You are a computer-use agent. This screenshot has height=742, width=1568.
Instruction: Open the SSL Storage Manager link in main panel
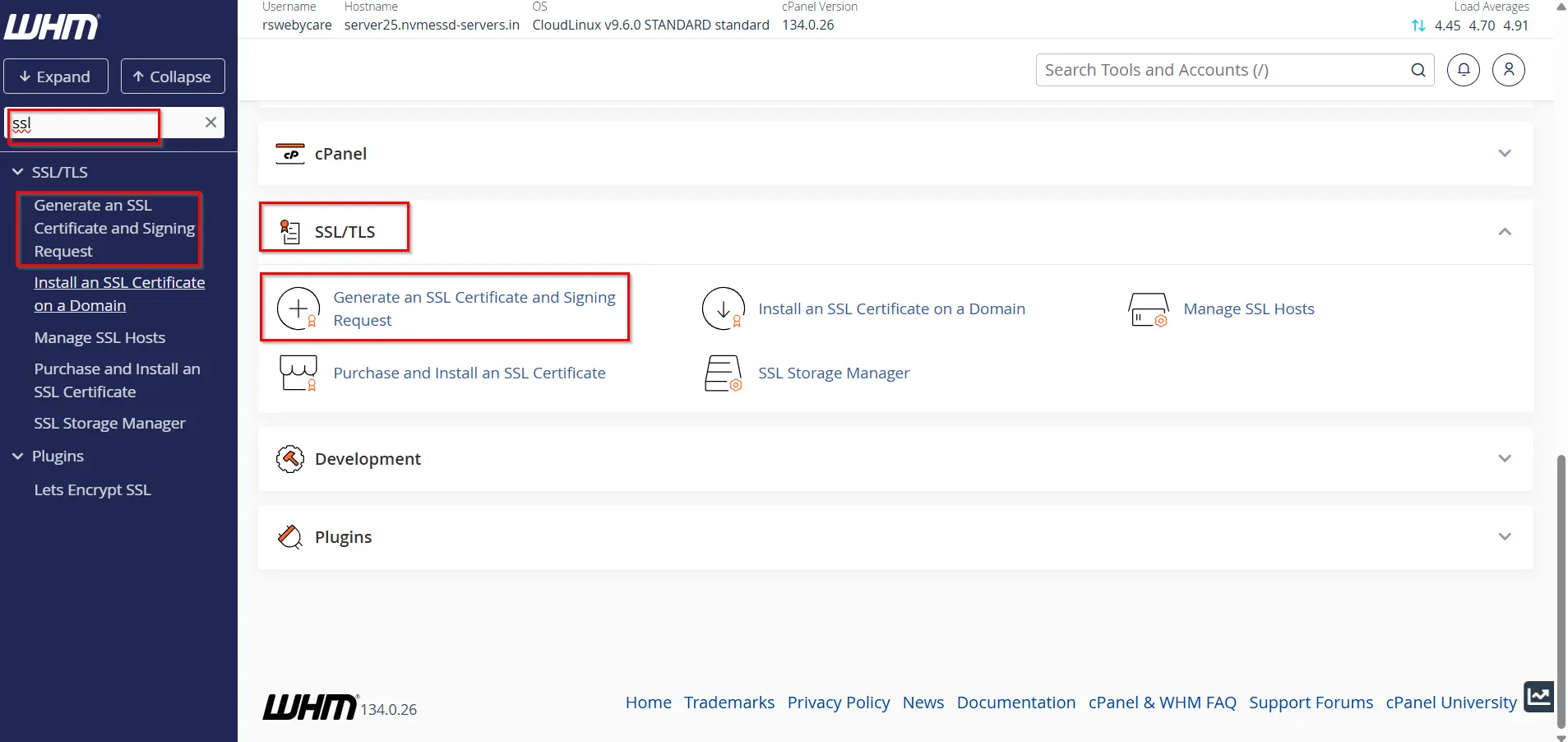[834, 373]
